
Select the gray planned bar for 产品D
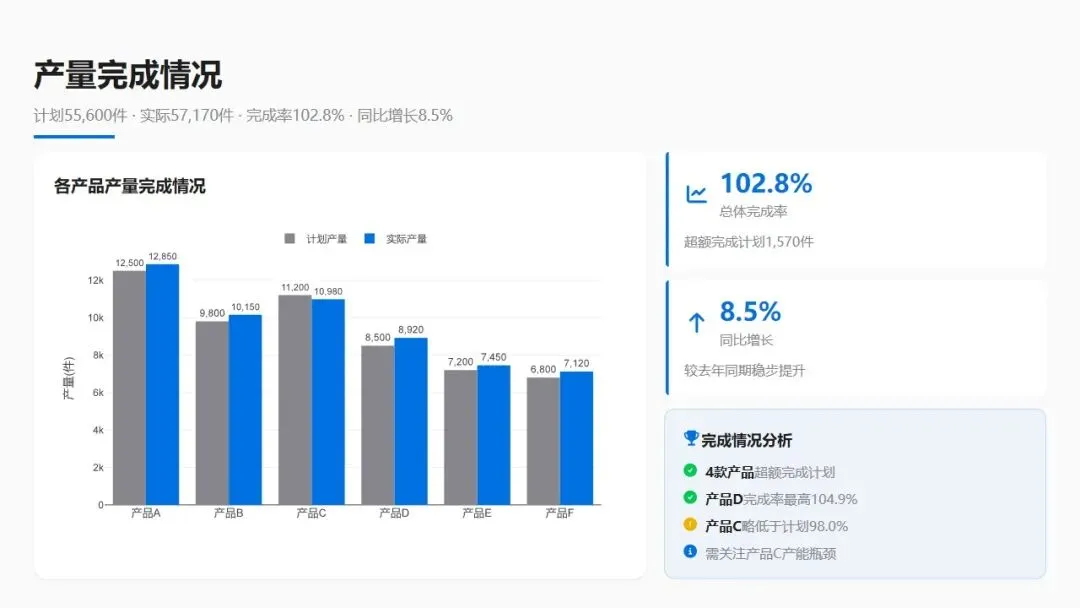[377, 425]
